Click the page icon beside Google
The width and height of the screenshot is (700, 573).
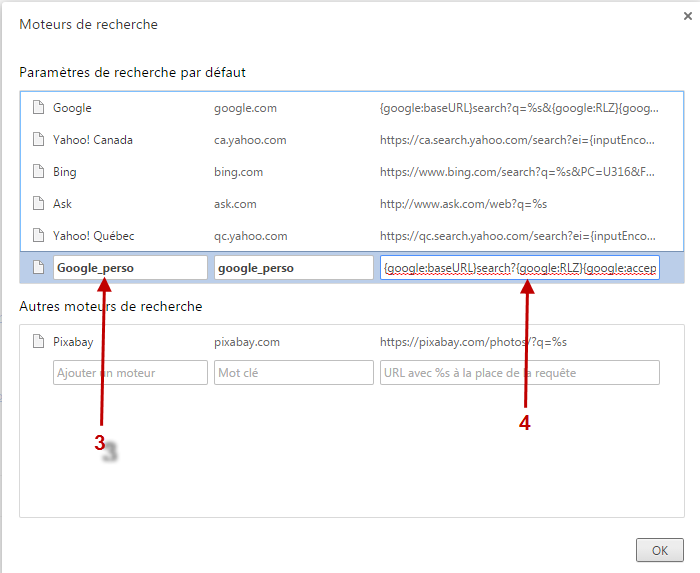point(39,108)
